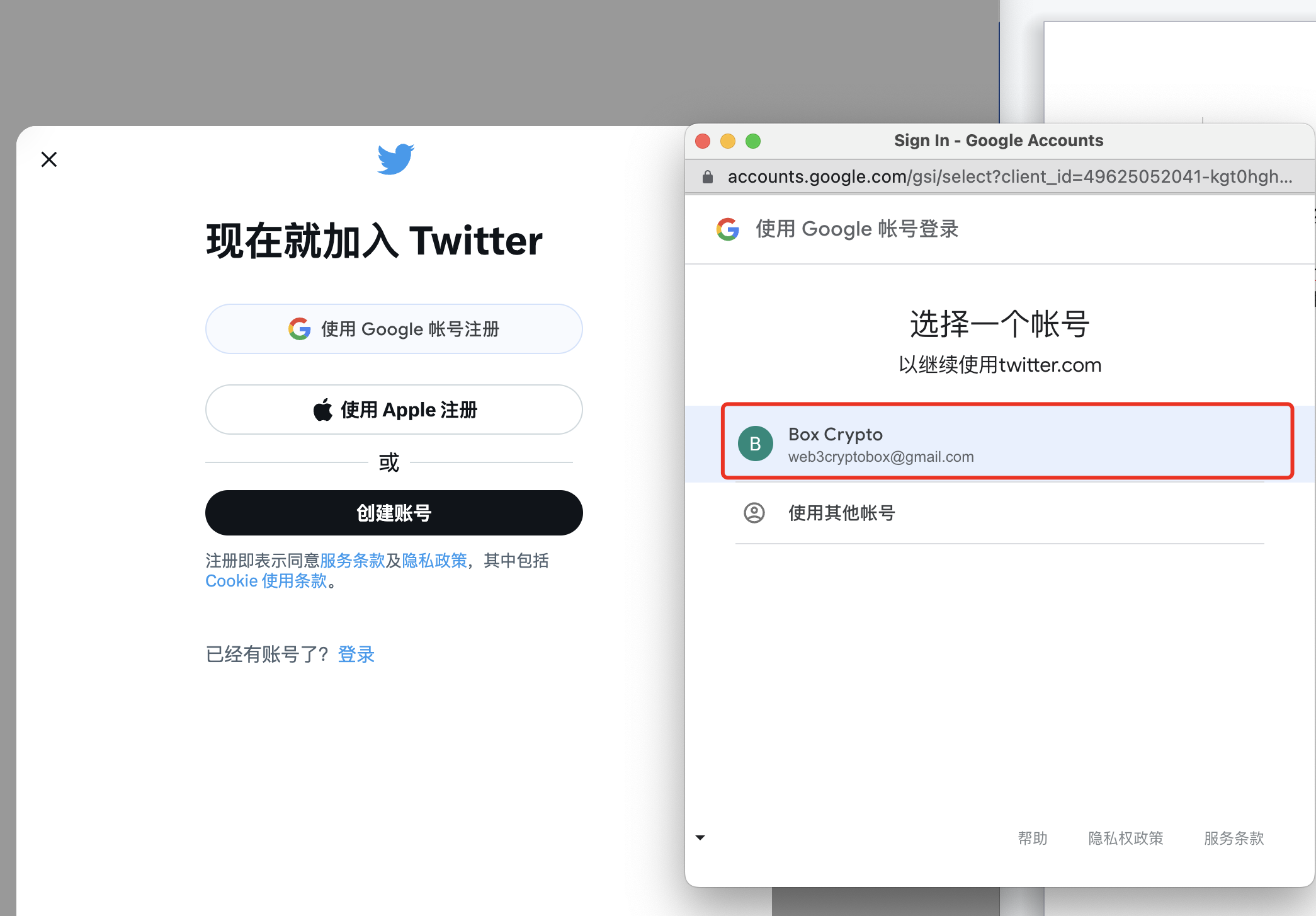
Task: Open the 隐私权政策 link in Google footer
Action: (1126, 839)
